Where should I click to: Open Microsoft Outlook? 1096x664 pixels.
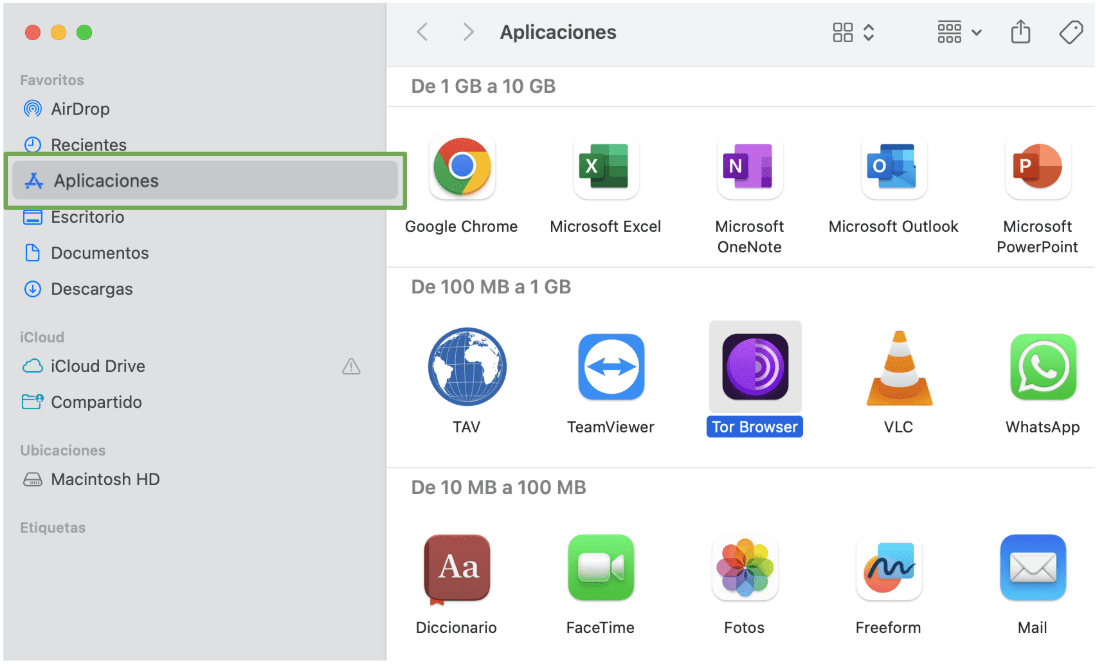(893, 168)
